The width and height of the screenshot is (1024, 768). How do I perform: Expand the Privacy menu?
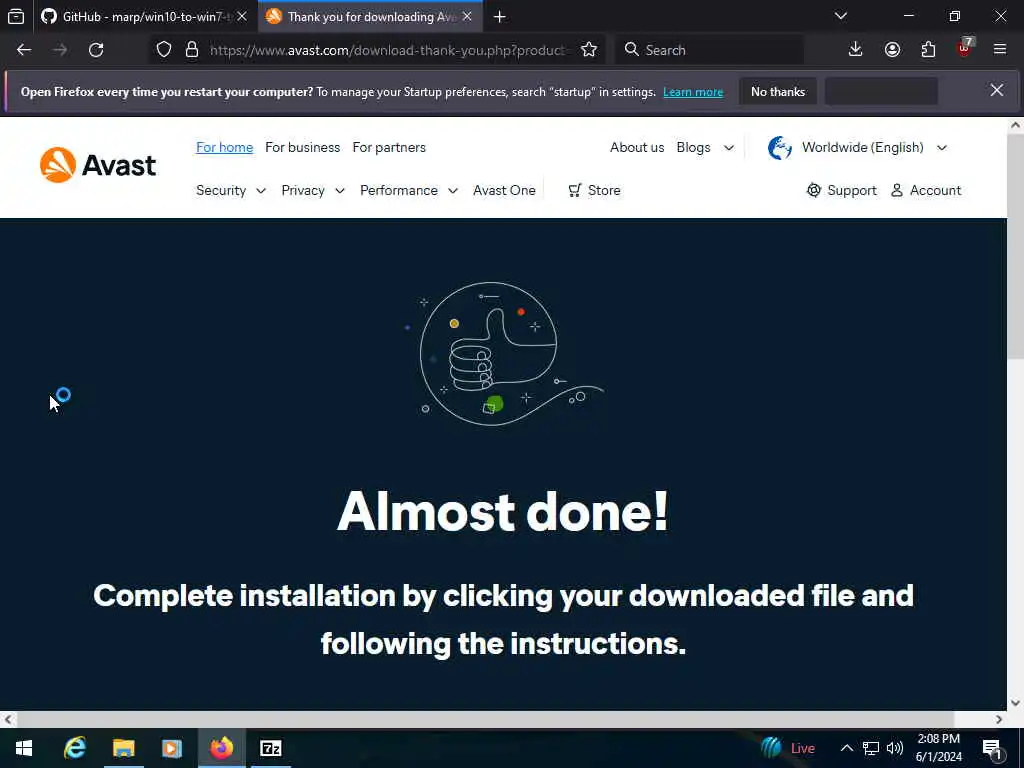coord(313,190)
